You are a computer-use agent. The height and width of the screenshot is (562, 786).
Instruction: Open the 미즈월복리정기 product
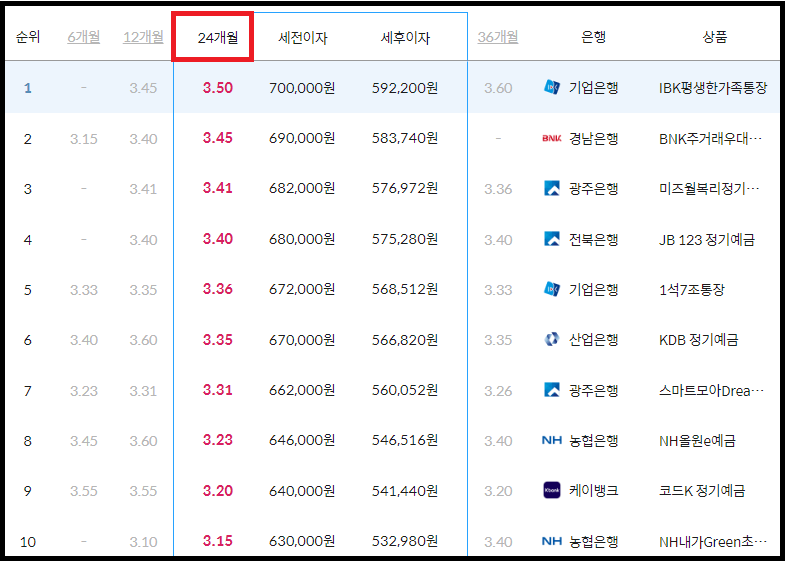709,189
